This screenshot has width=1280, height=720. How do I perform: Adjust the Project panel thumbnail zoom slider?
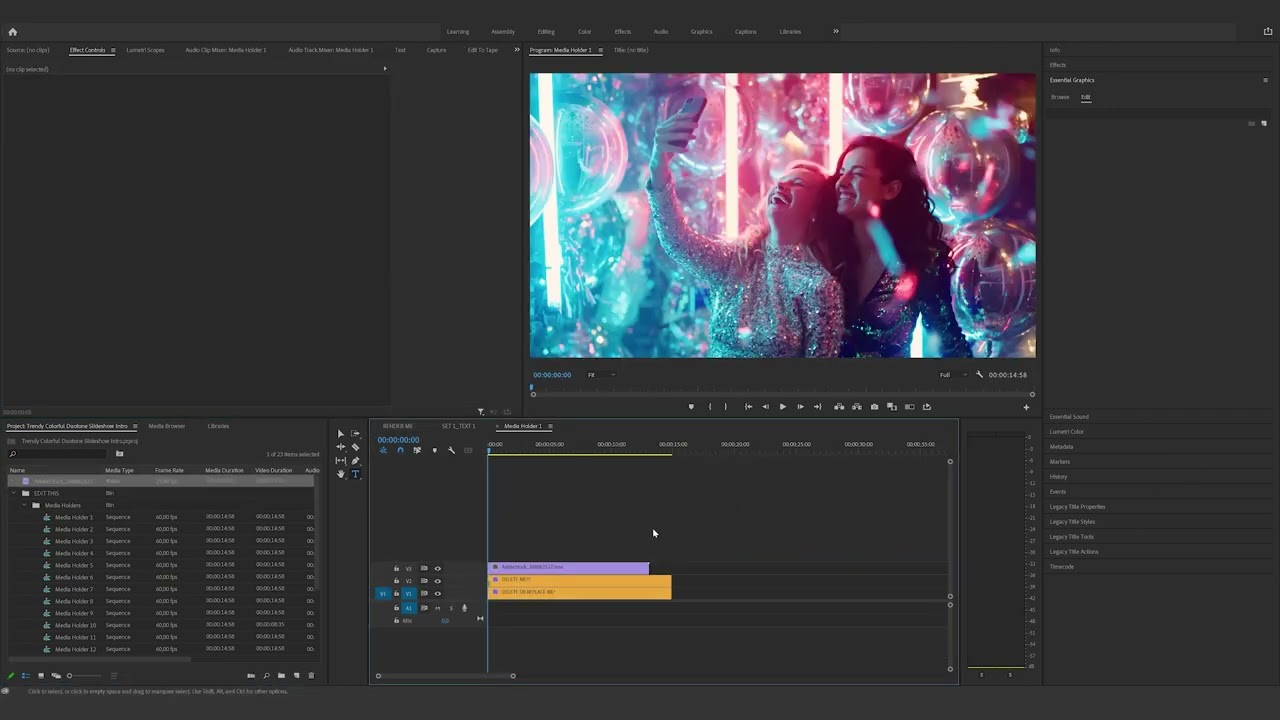[84, 676]
